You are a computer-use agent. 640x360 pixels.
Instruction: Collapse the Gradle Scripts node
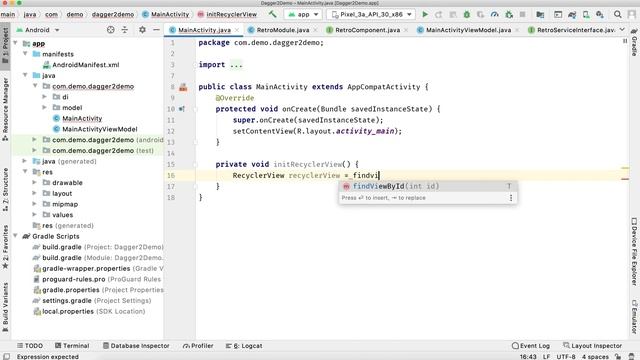(16, 236)
